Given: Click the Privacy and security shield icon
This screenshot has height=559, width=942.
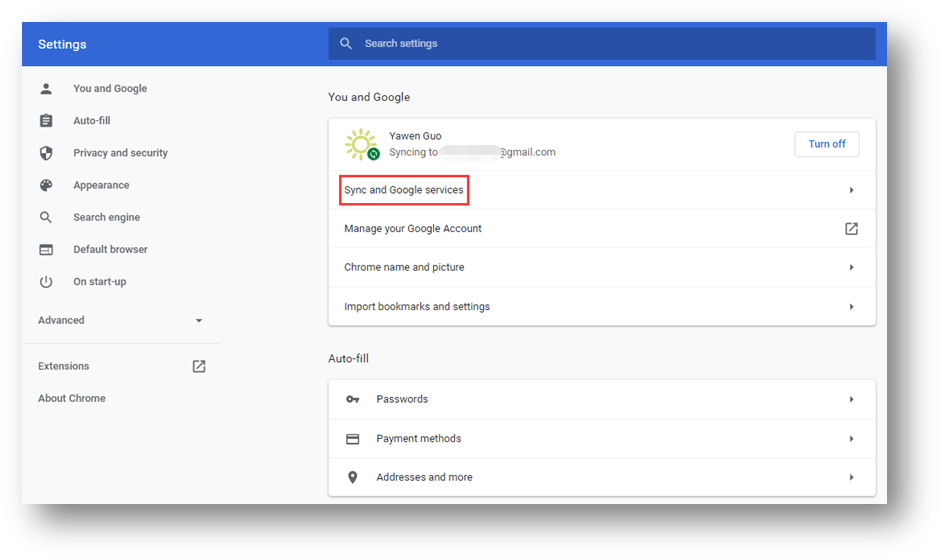Looking at the screenshot, I should [x=46, y=153].
